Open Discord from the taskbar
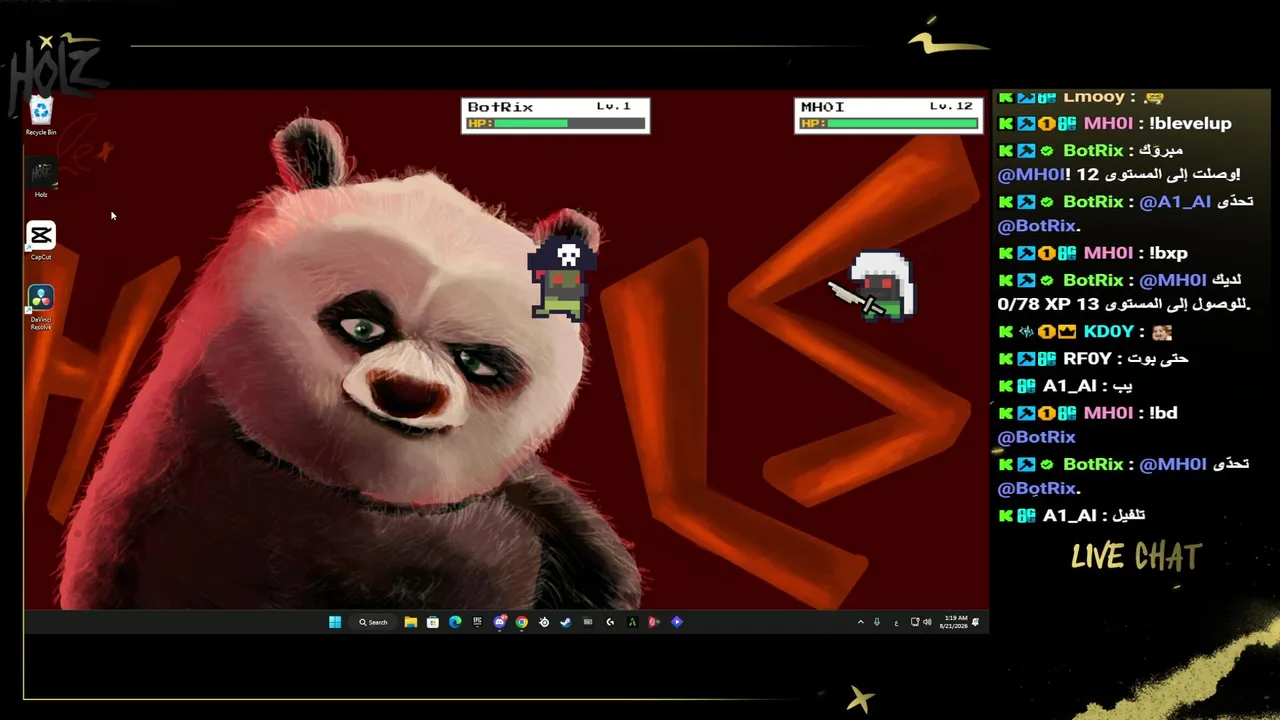This screenshot has width=1280, height=720. (x=500, y=622)
